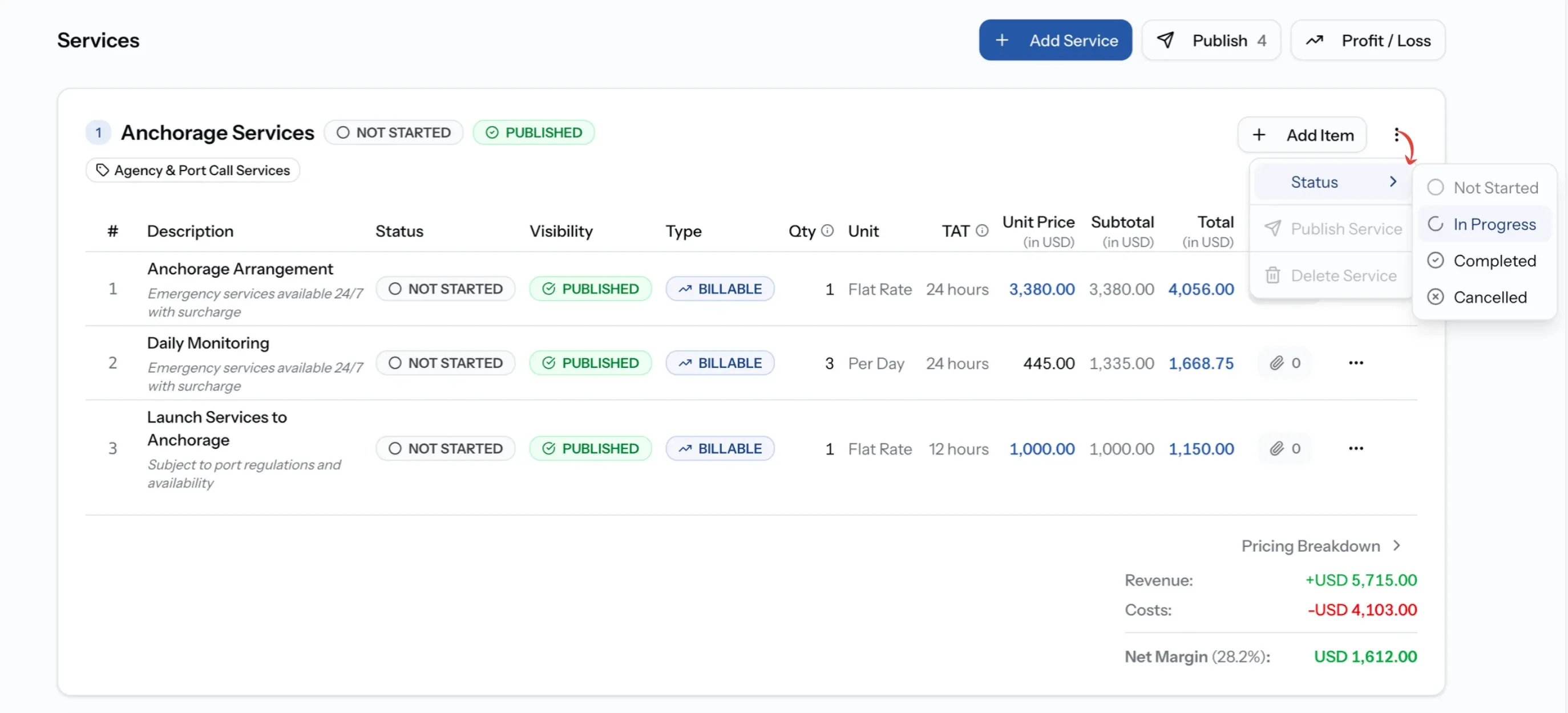This screenshot has height=713, width=1568.
Task: Click unit price 3,380.00
Action: tap(1041, 289)
